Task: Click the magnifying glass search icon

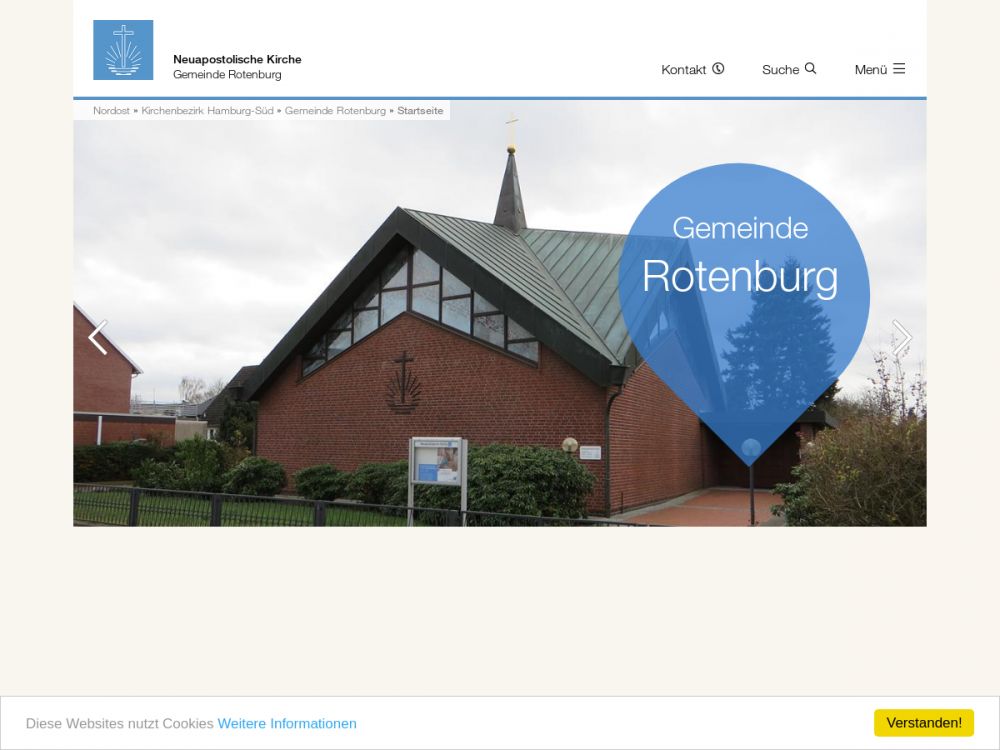Action: click(810, 68)
